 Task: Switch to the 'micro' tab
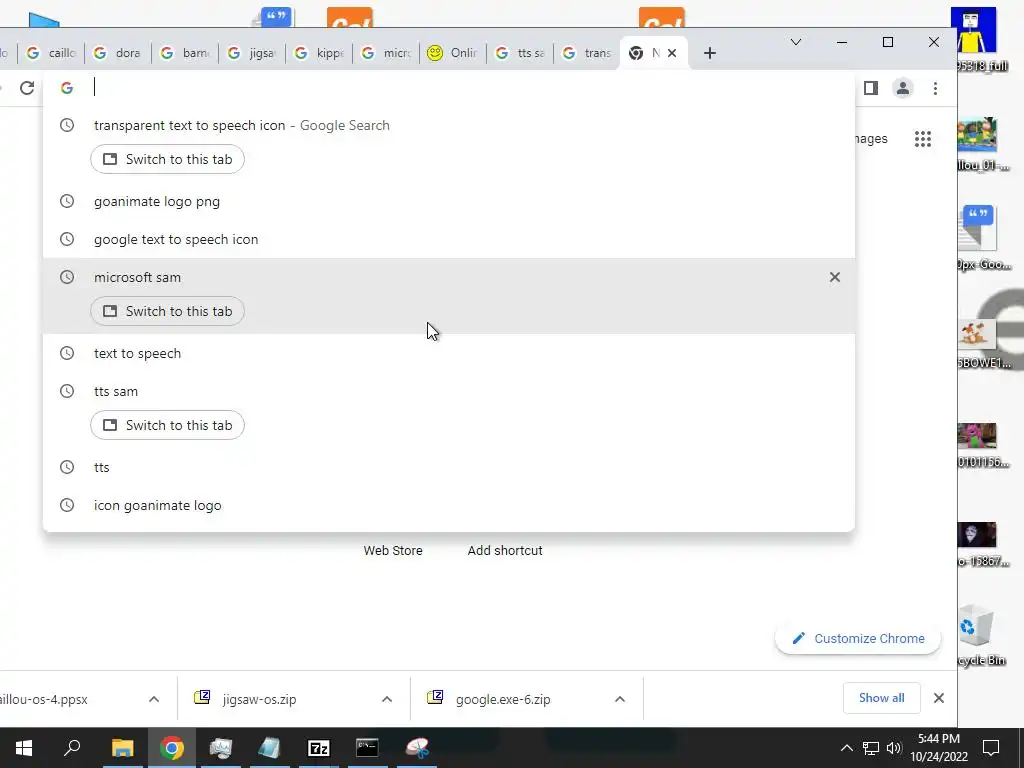point(387,53)
